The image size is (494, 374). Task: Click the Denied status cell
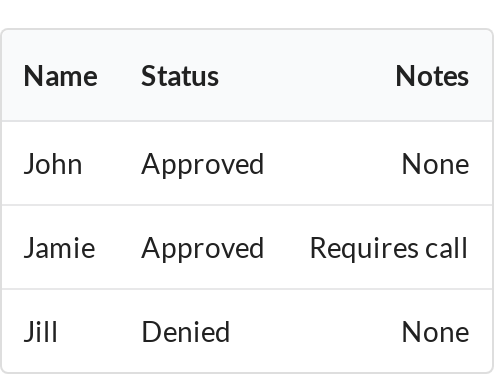186,332
